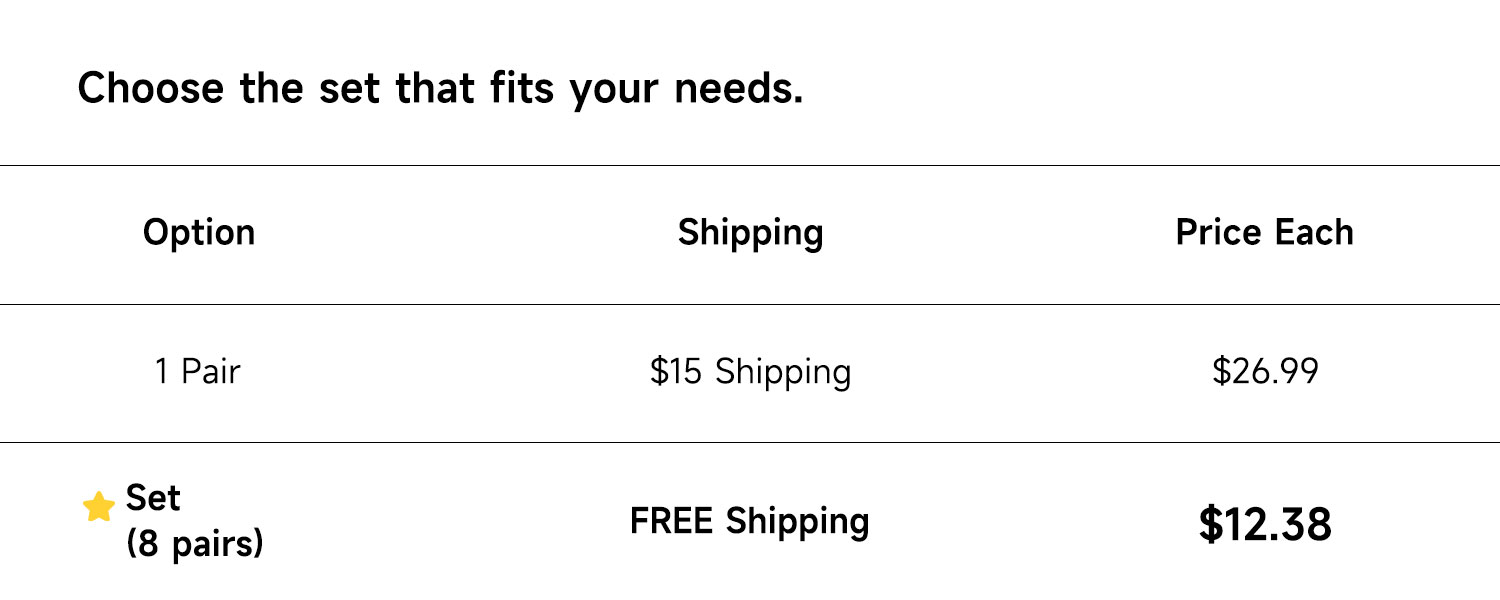The width and height of the screenshot is (1500, 600).
Task: Click the (8 pairs) text
Action: point(195,544)
